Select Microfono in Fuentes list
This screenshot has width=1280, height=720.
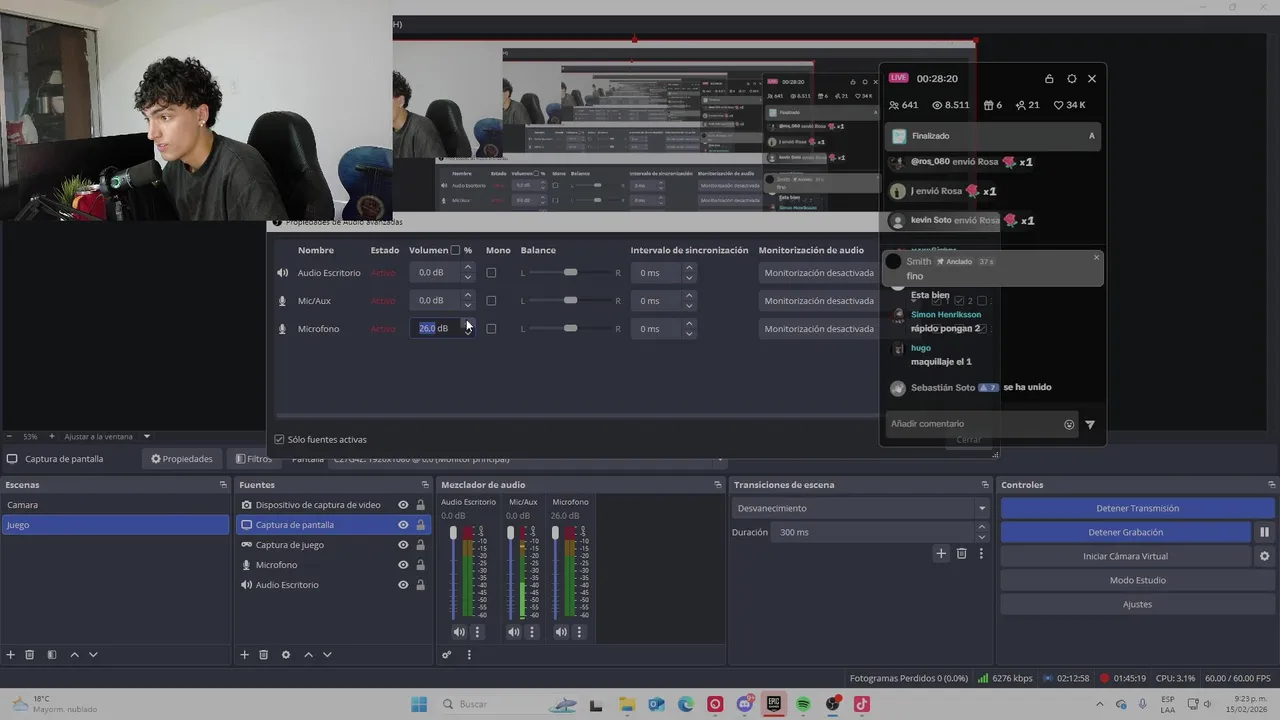276,565
